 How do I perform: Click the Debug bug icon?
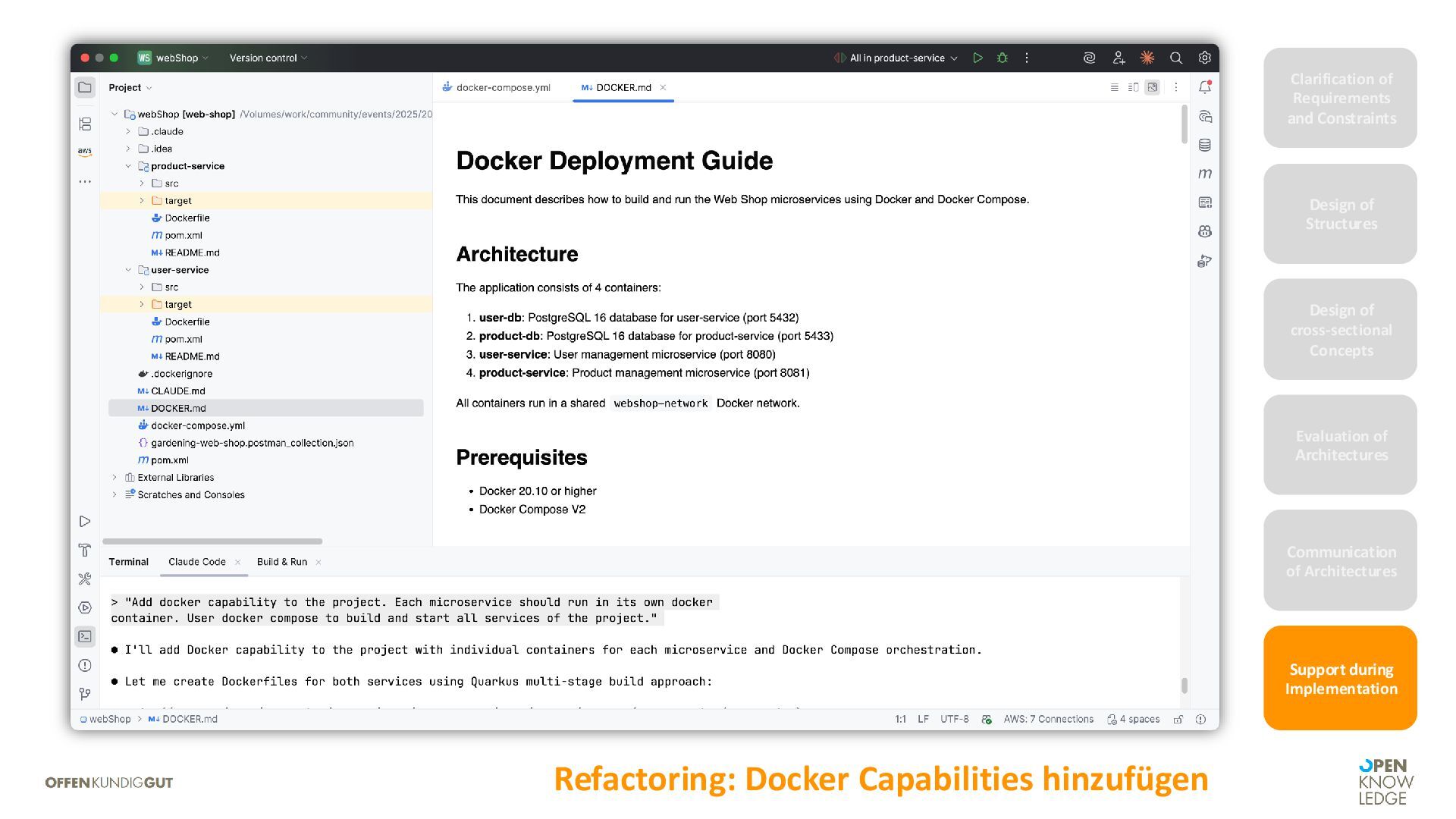point(1002,58)
